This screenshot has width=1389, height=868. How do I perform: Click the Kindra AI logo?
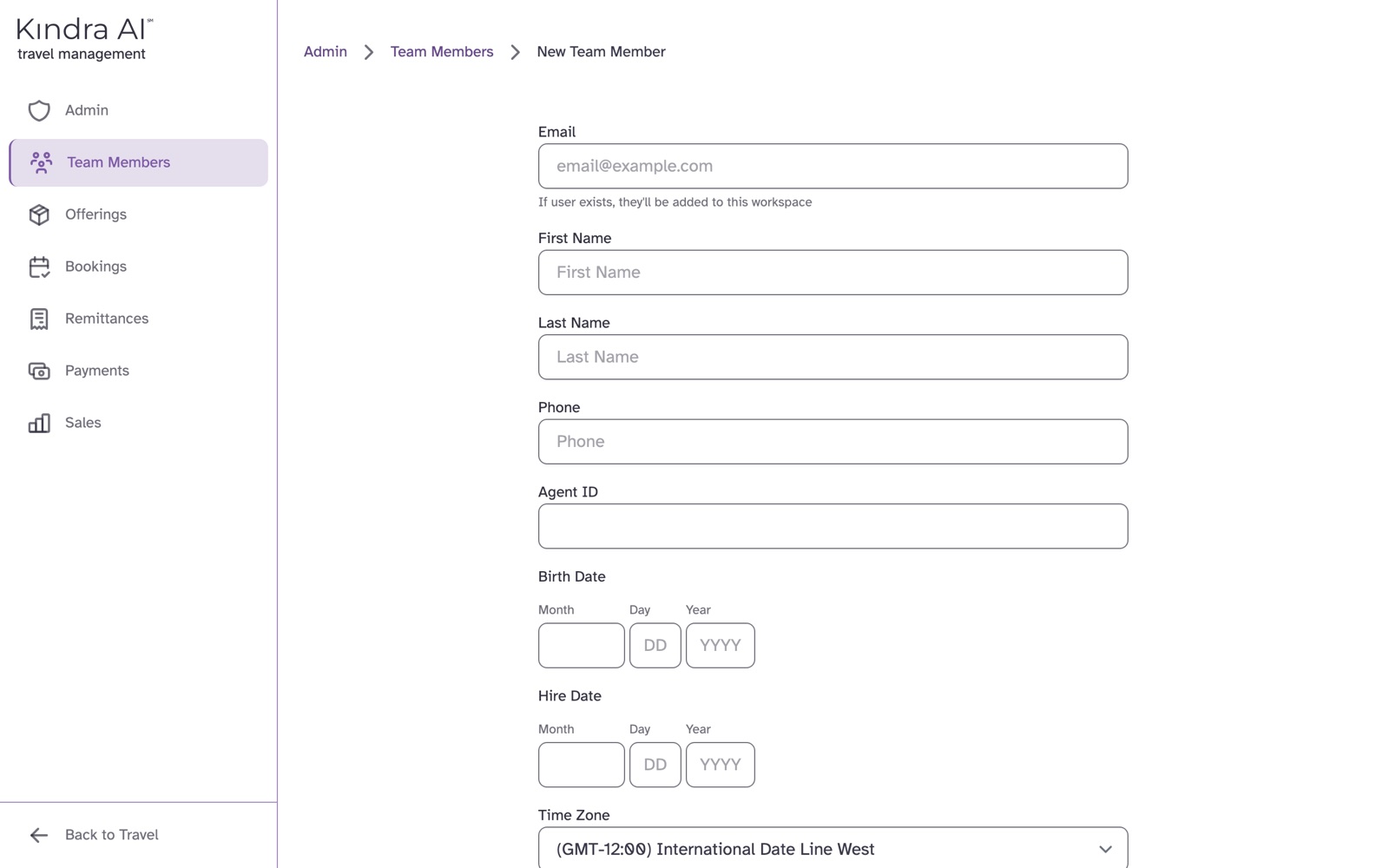coord(85,39)
